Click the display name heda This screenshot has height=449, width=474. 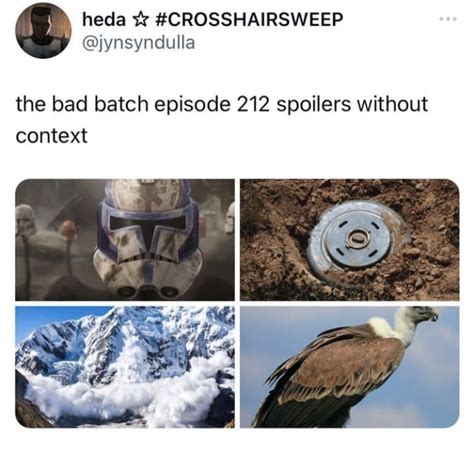[x=103, y=20]
